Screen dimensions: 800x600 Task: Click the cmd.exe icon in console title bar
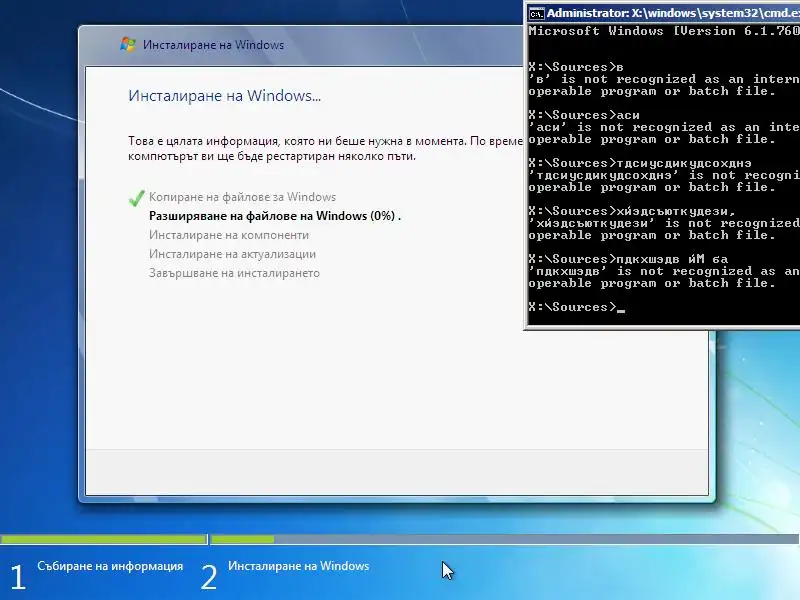(x=537, y=13)
